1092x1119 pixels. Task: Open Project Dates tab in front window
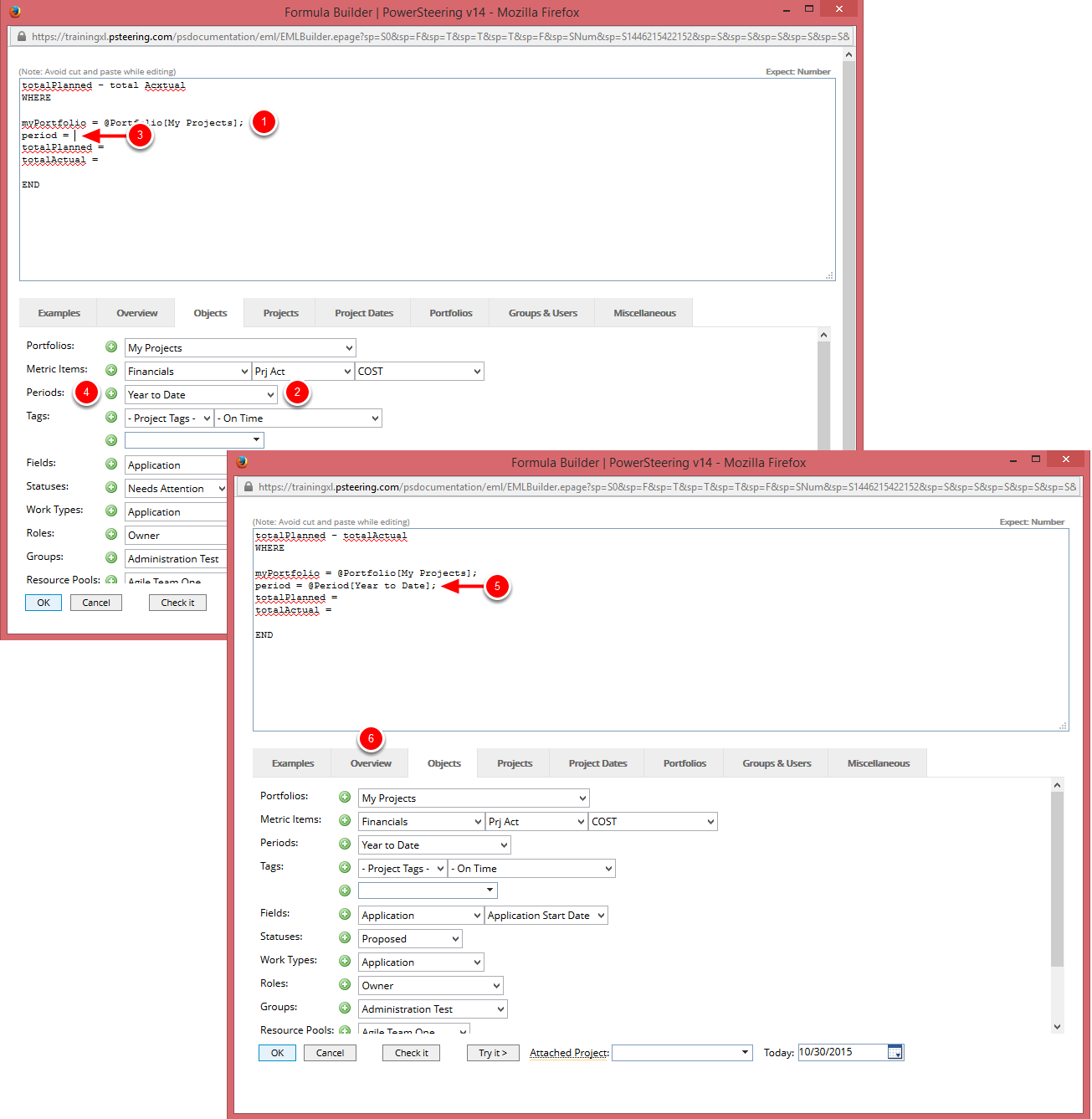tap(597, 763)
